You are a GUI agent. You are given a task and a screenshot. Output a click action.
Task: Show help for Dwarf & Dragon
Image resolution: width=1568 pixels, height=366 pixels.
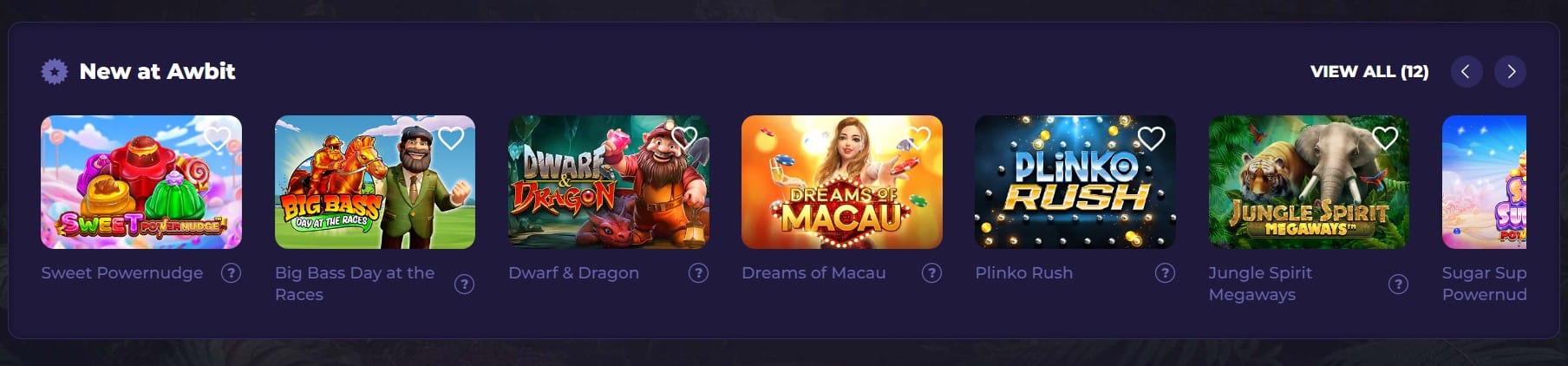click(x=698, y=273)
